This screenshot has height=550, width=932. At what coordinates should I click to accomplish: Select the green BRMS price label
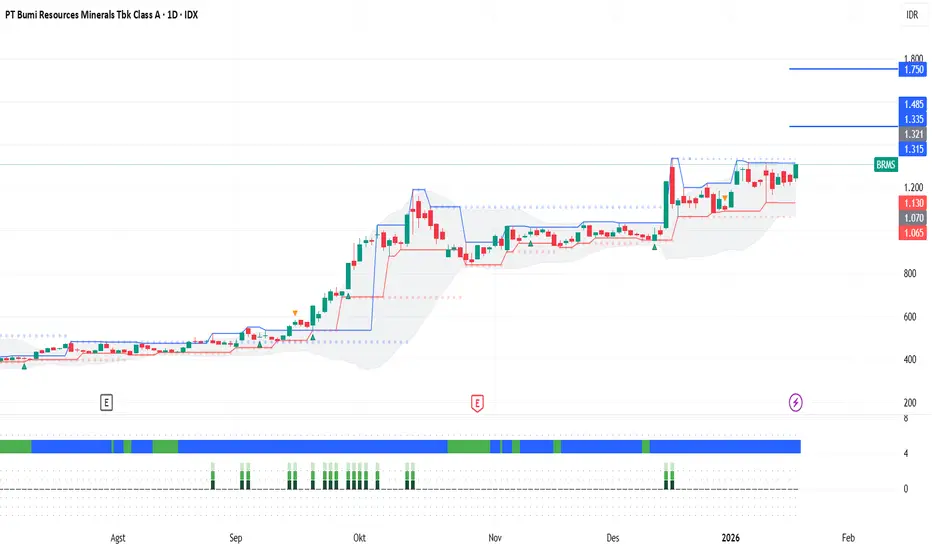click(886, 165)
